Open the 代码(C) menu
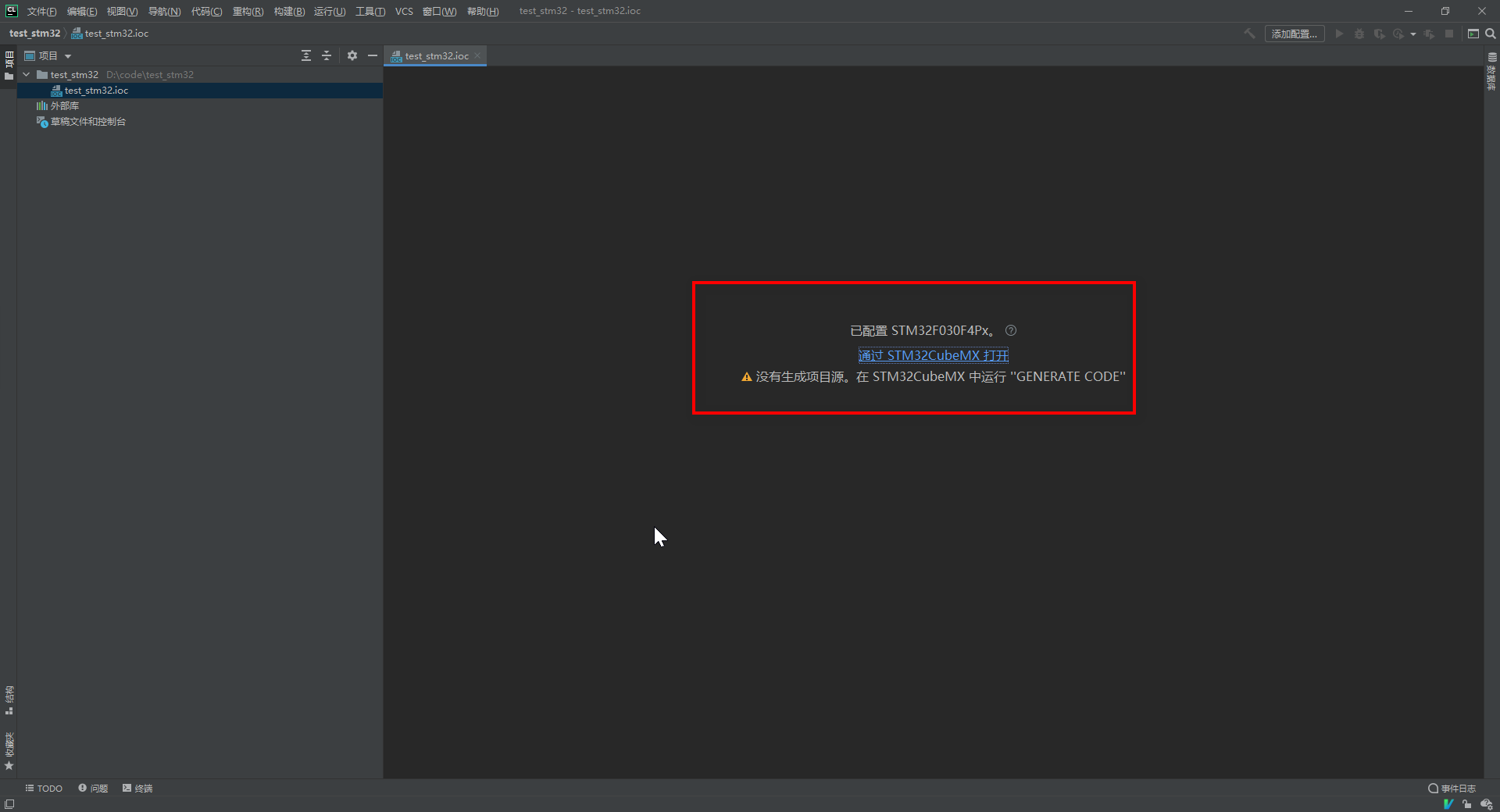 (206, 11)
